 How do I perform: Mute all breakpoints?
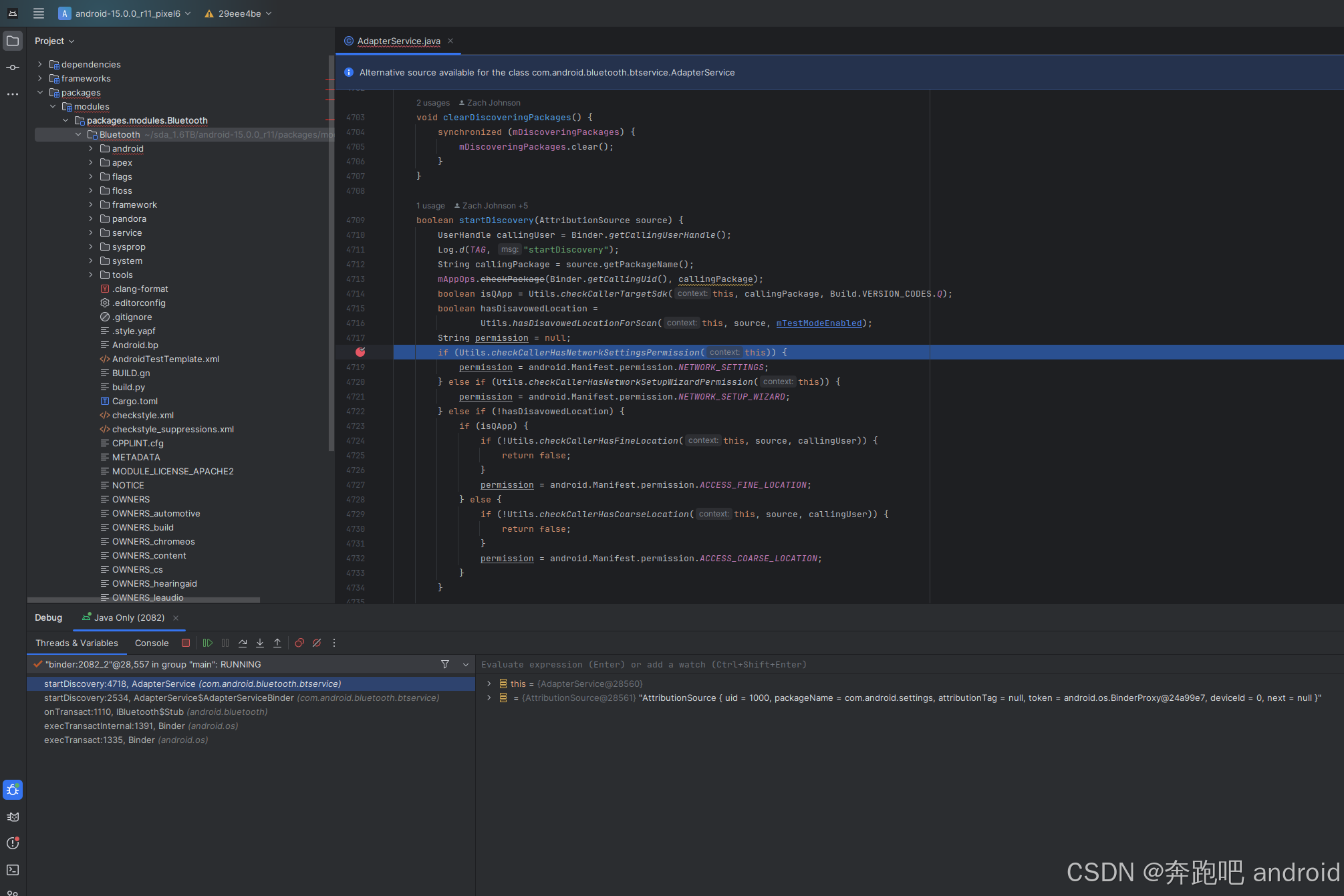317,643
